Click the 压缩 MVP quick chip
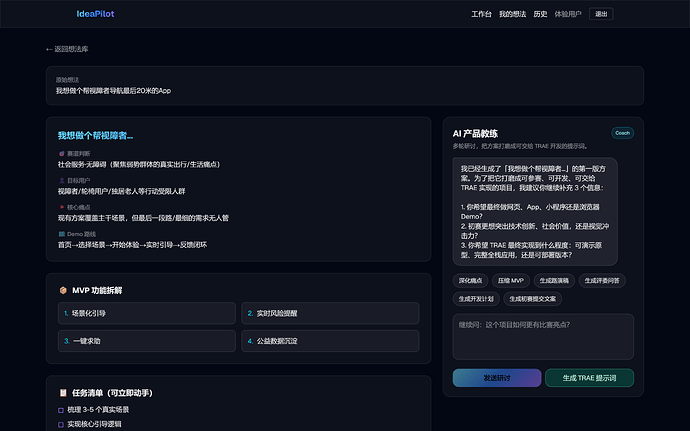Screen dimensions: 690x431 pos(510,280)
